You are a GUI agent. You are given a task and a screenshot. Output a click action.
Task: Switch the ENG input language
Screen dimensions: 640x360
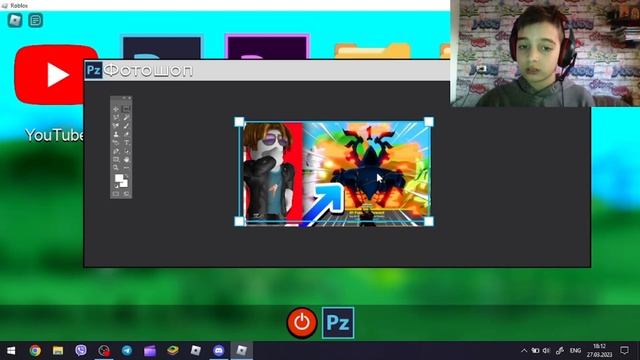(575, 351)
